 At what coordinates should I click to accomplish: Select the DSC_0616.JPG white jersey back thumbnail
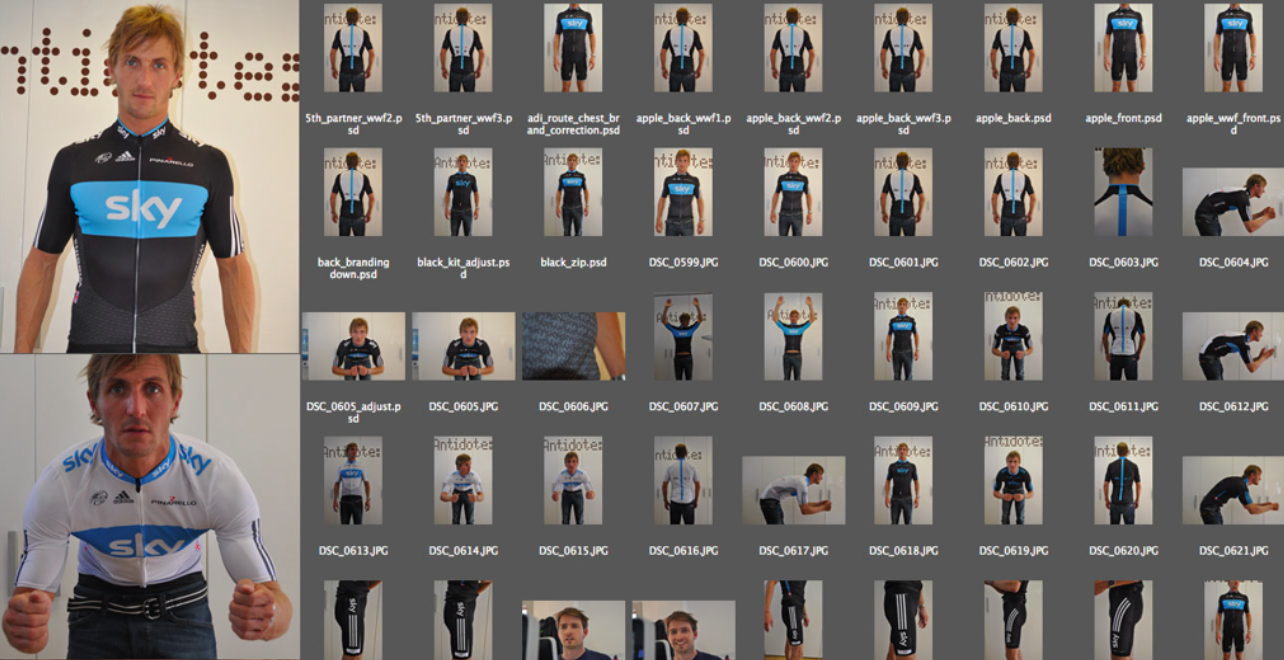click(x=683, y=480)
